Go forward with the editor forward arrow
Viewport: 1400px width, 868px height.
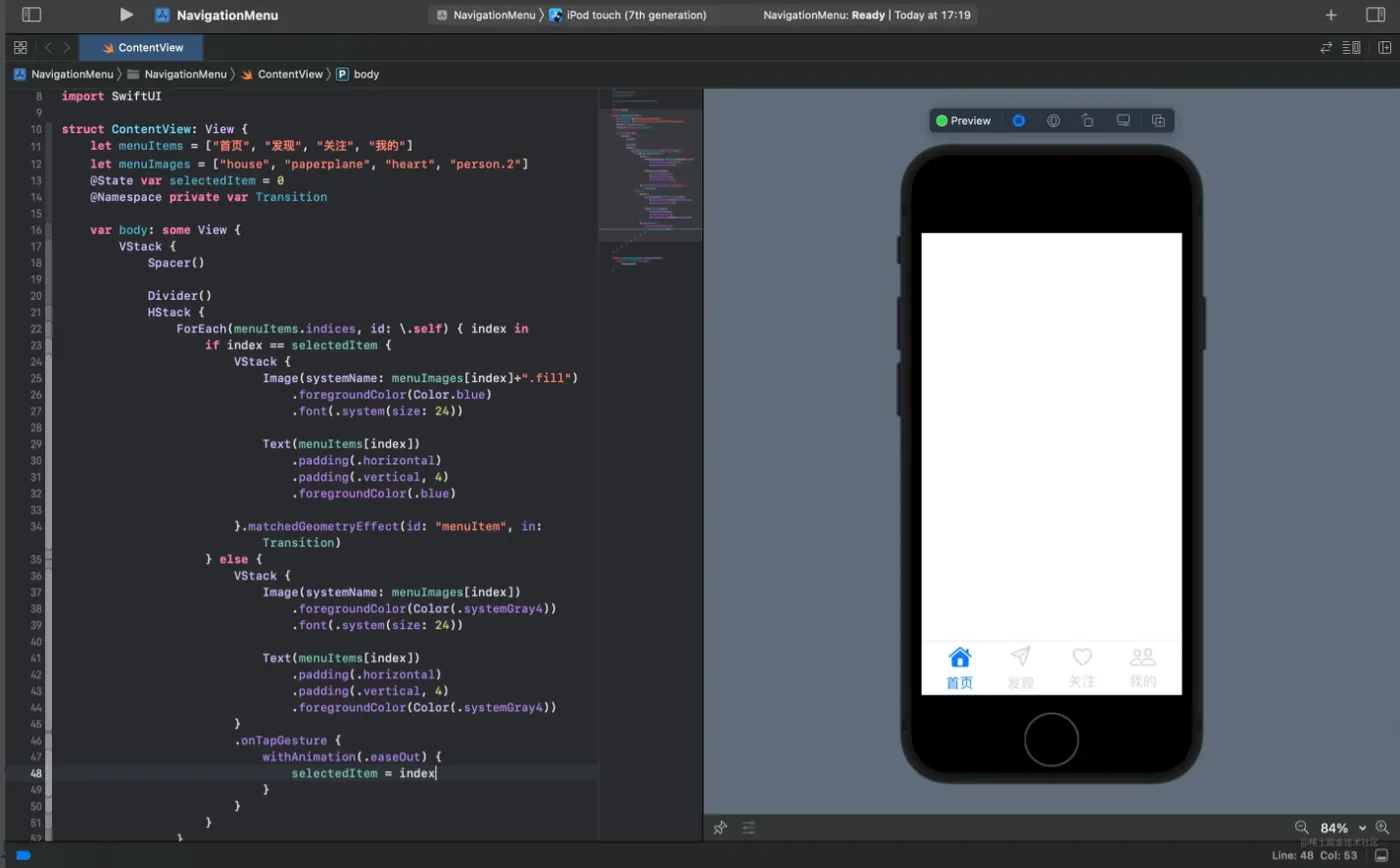coord(67,47)
